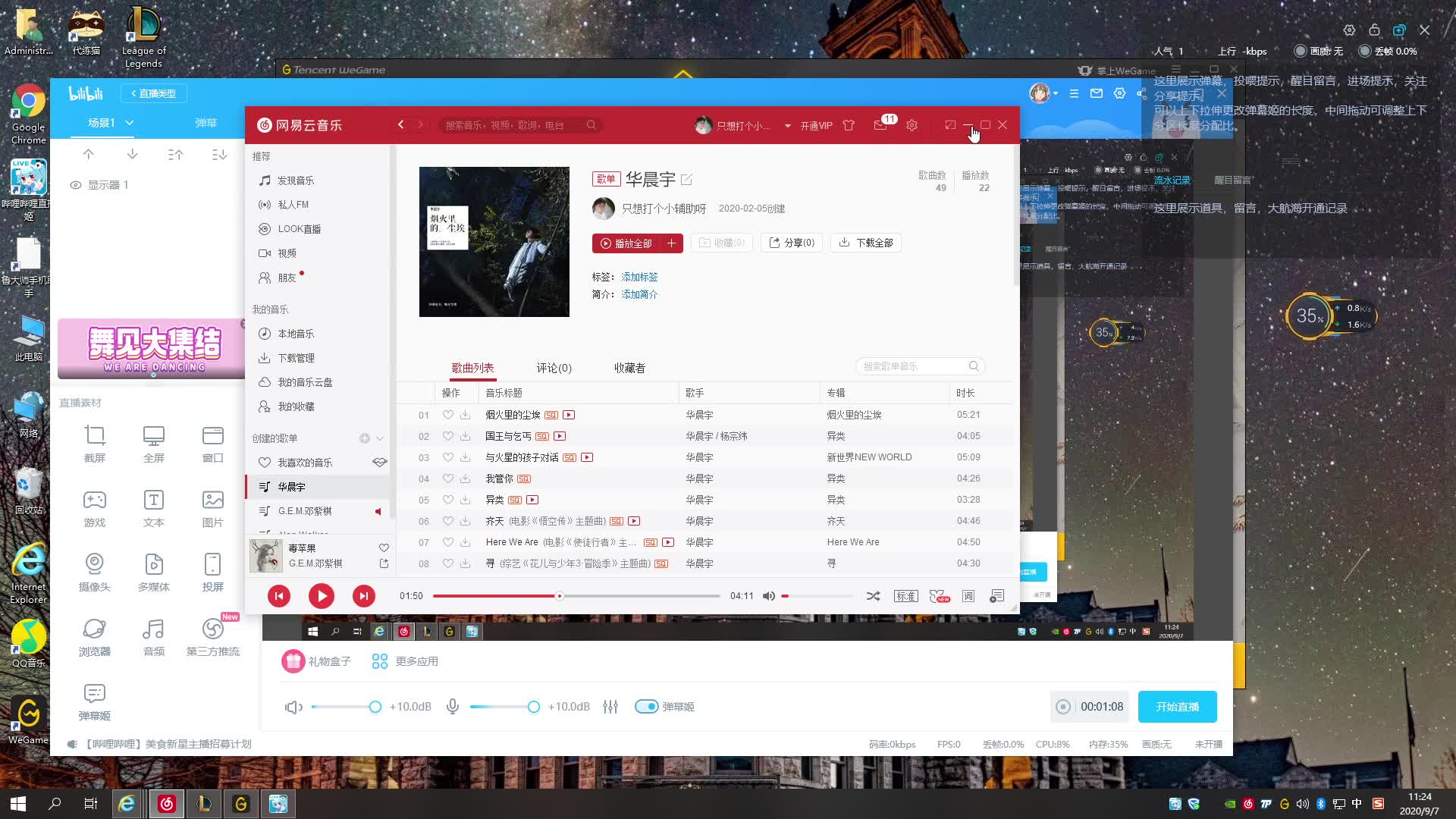This screenshot has width=1456, height=819.
Task: Open the NetEase messages mail icon
Action: [x=880, y=125]
